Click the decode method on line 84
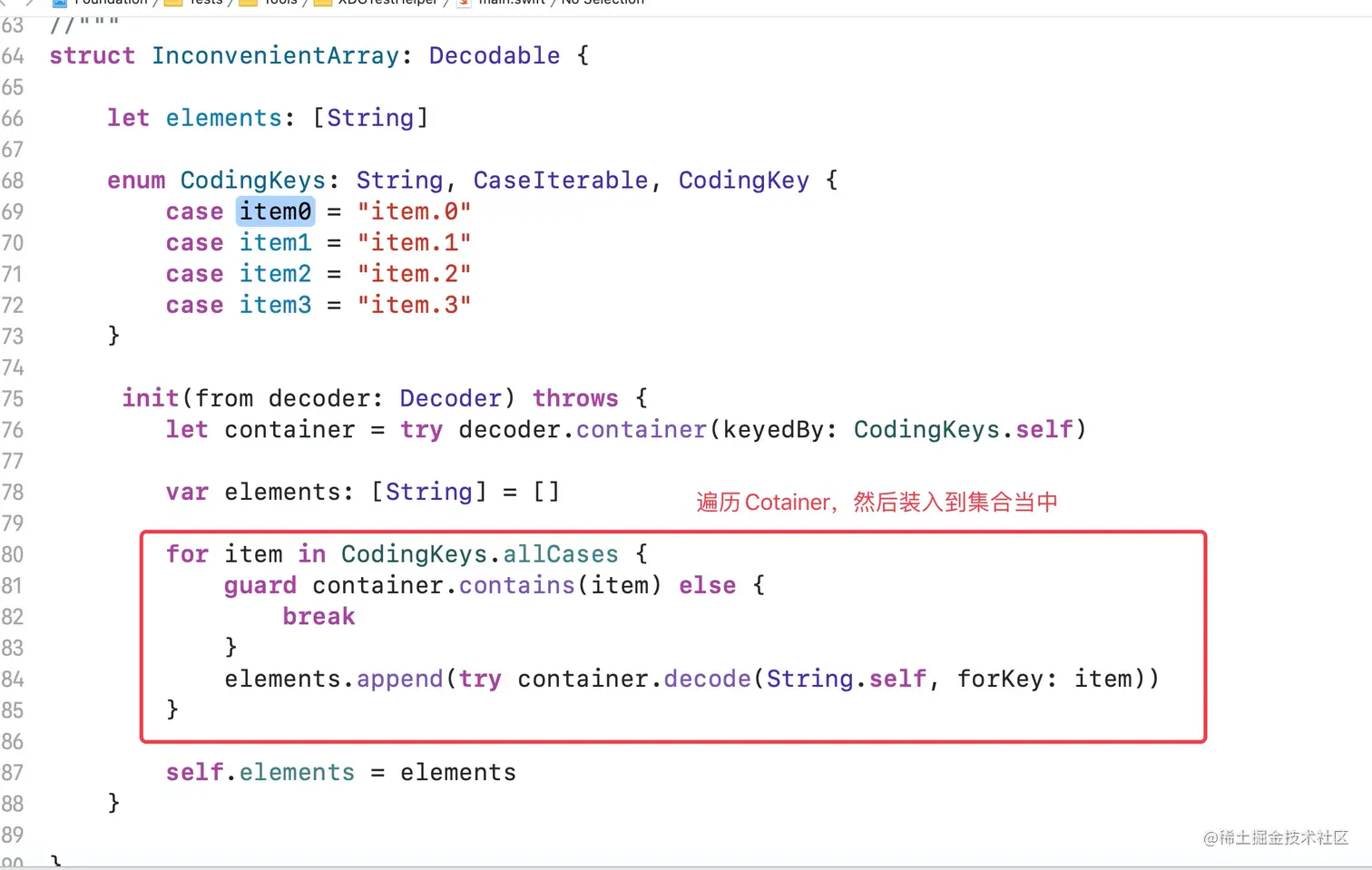This screenshot has width=1372, height=870. 708,679
